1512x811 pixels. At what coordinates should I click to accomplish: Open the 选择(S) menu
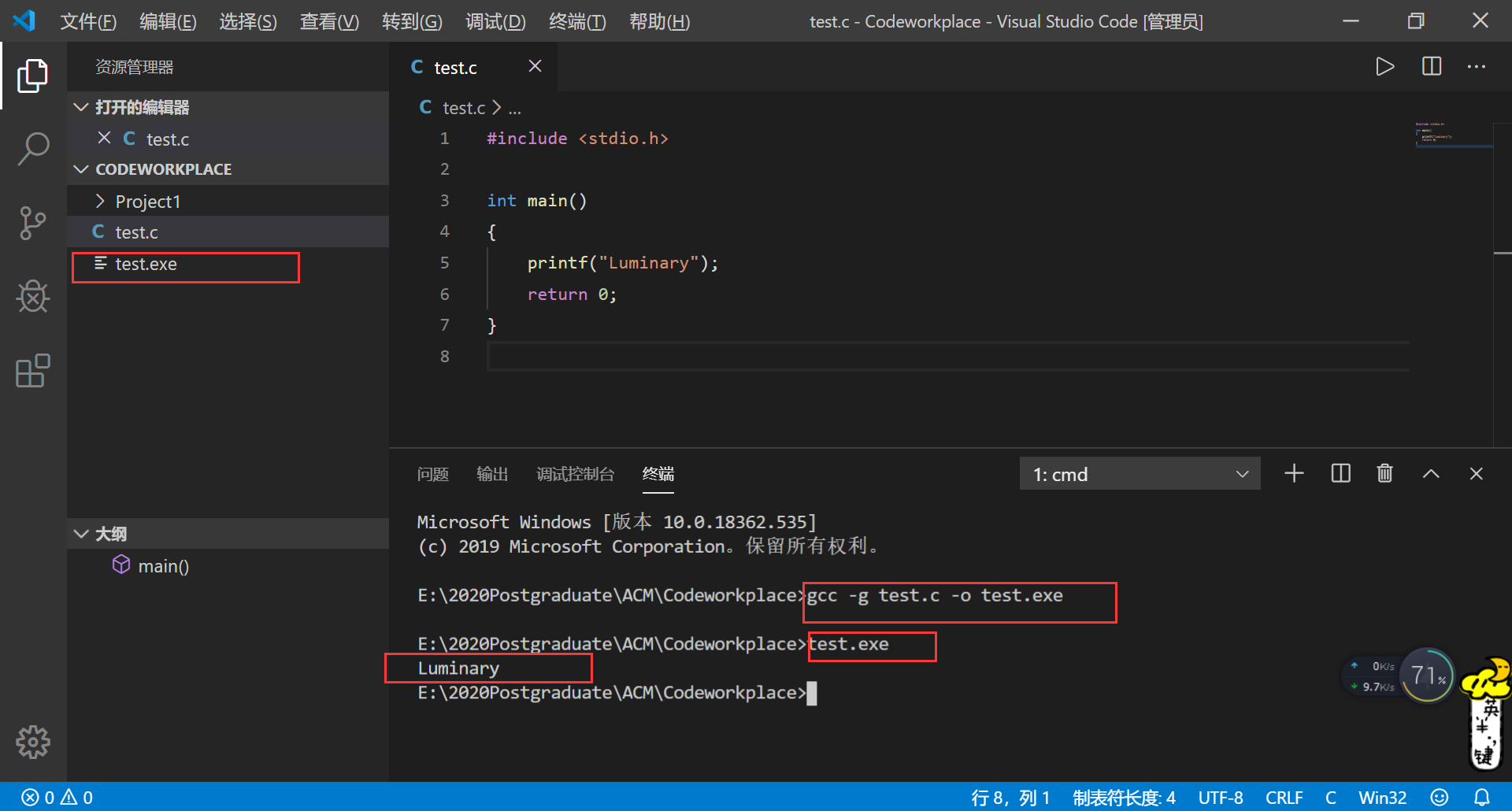coord(247,21)
